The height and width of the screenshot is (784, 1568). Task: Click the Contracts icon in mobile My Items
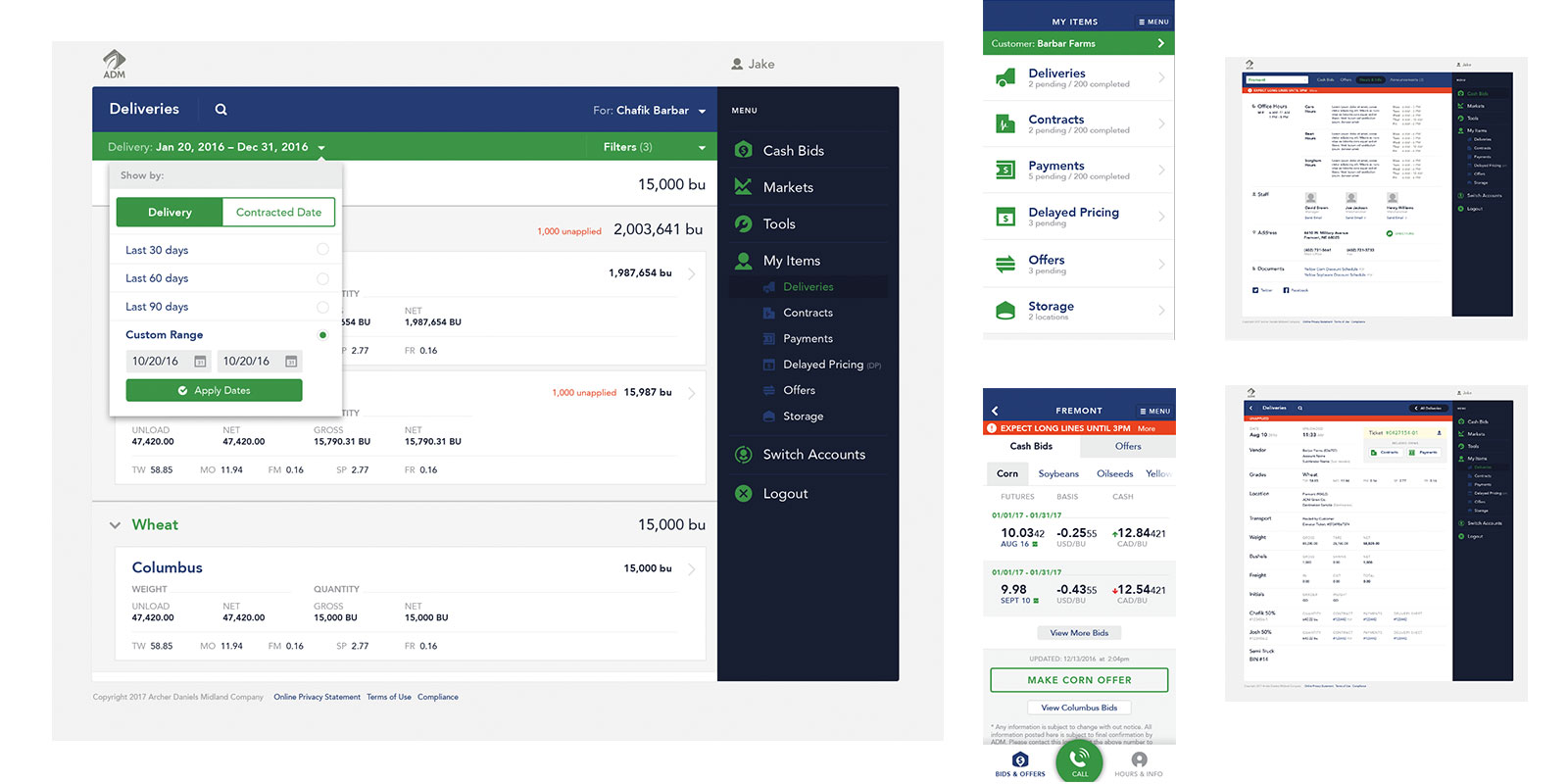point(1005,123)
